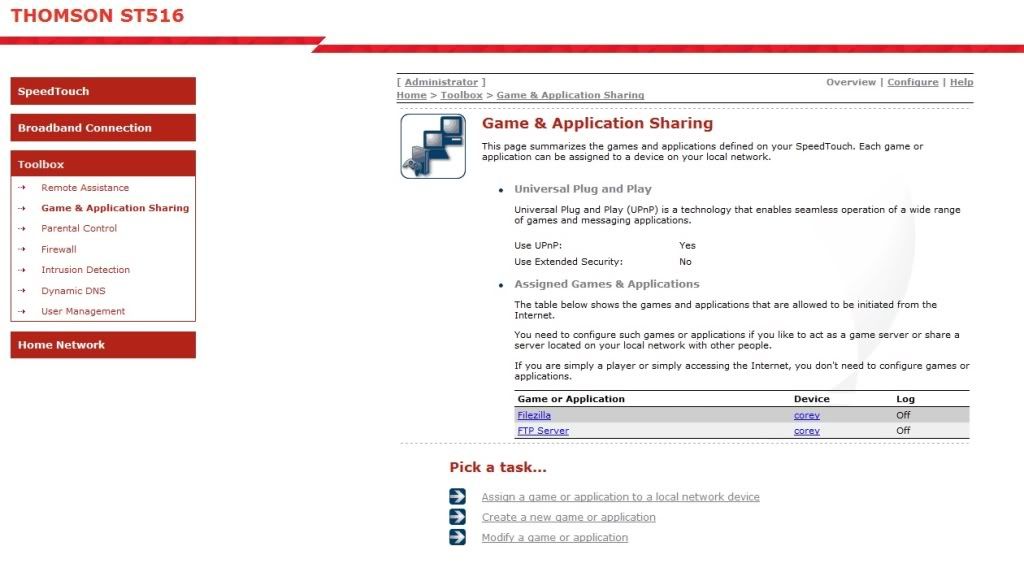Click arrow bullet next to Intrusion Detection
Screen dimensions: 1024x585
coord(22,270)
